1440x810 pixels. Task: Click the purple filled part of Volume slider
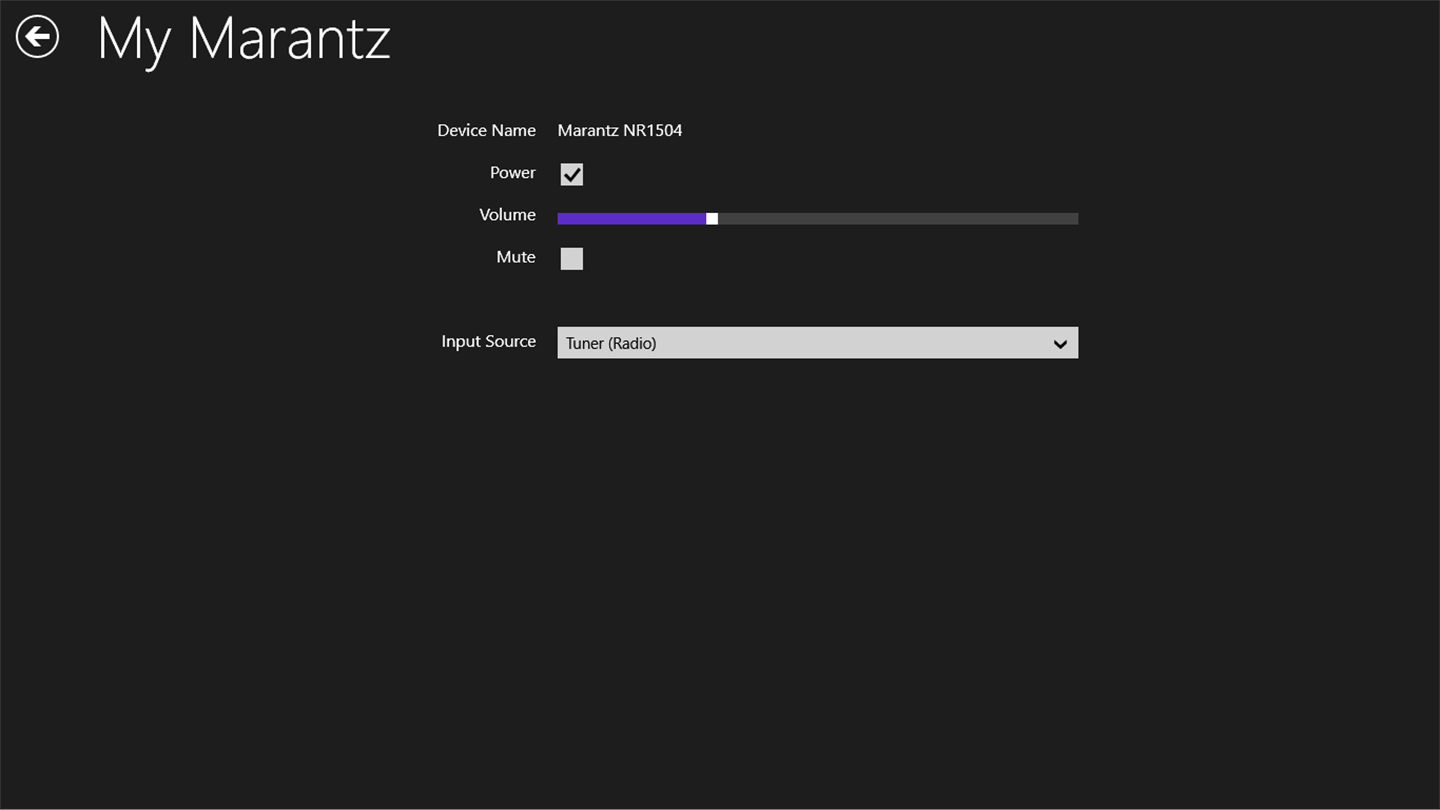coord(630,218)
